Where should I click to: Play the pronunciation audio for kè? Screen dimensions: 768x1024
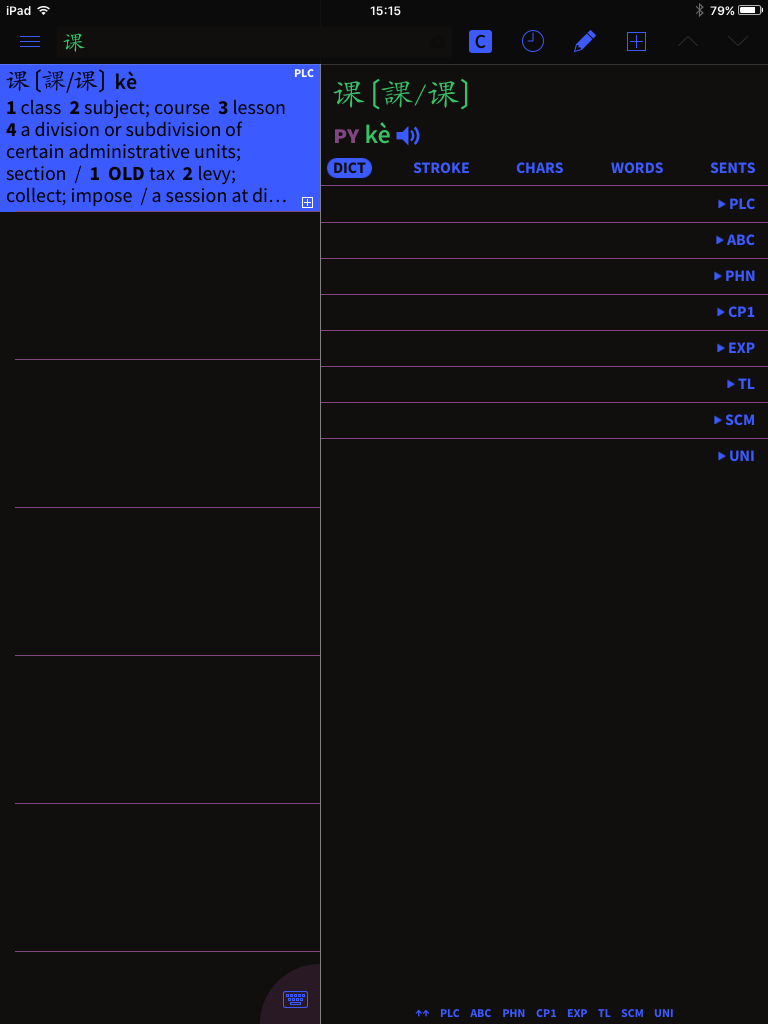pos(408,136)
